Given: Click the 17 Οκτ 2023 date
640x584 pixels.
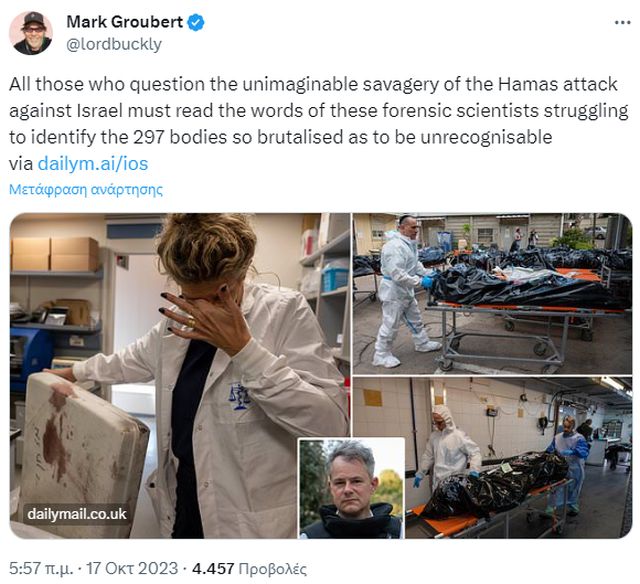Looking at the screenshot, I should (x=132, y=568).
